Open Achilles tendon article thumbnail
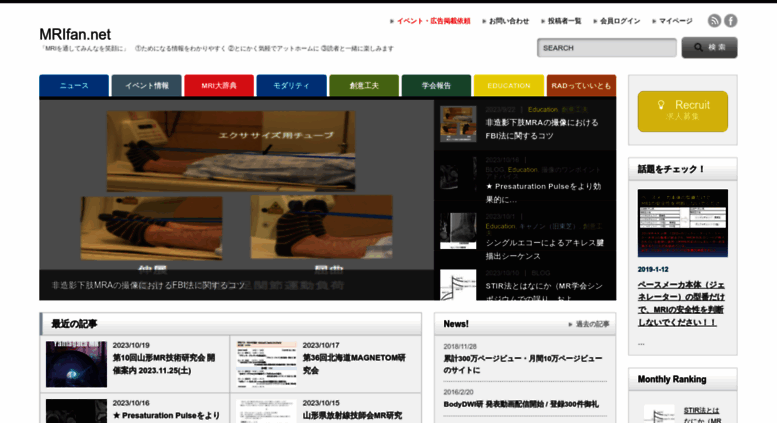The height and width of the screenshot is (423, 777). tap(458, 231)
